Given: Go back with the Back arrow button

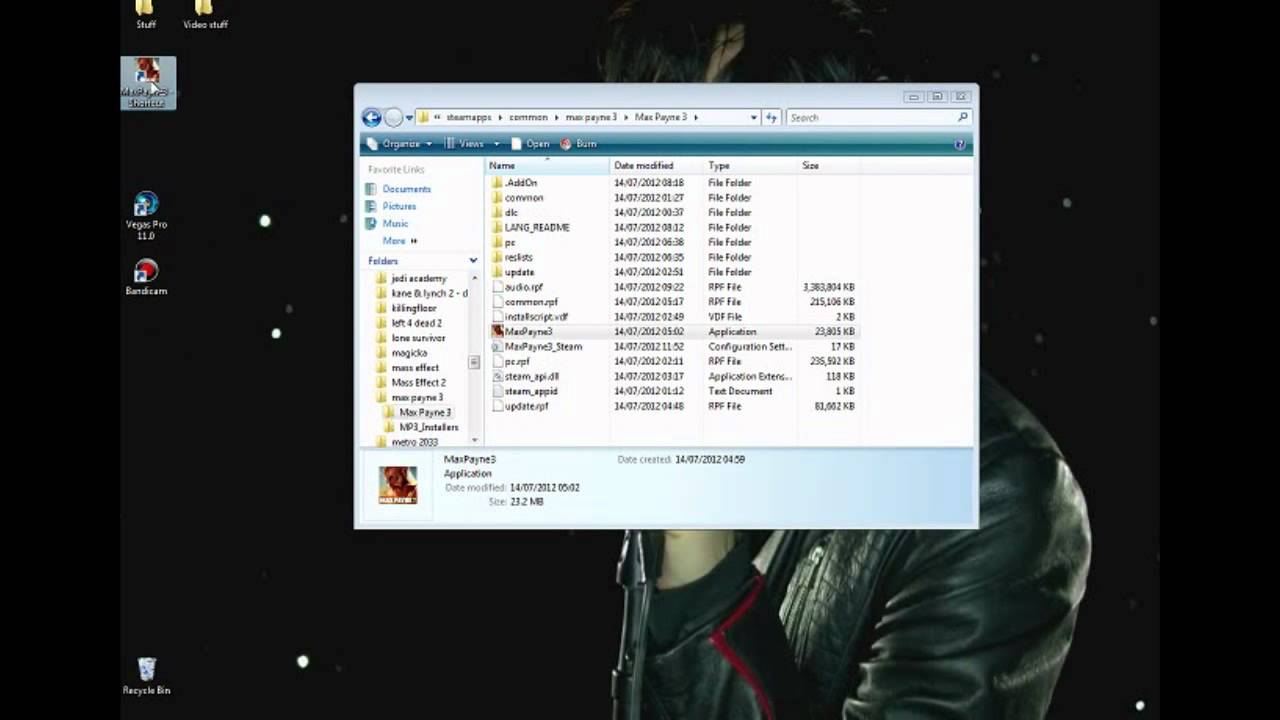Looking at the screenshot, I should (371, 117).
